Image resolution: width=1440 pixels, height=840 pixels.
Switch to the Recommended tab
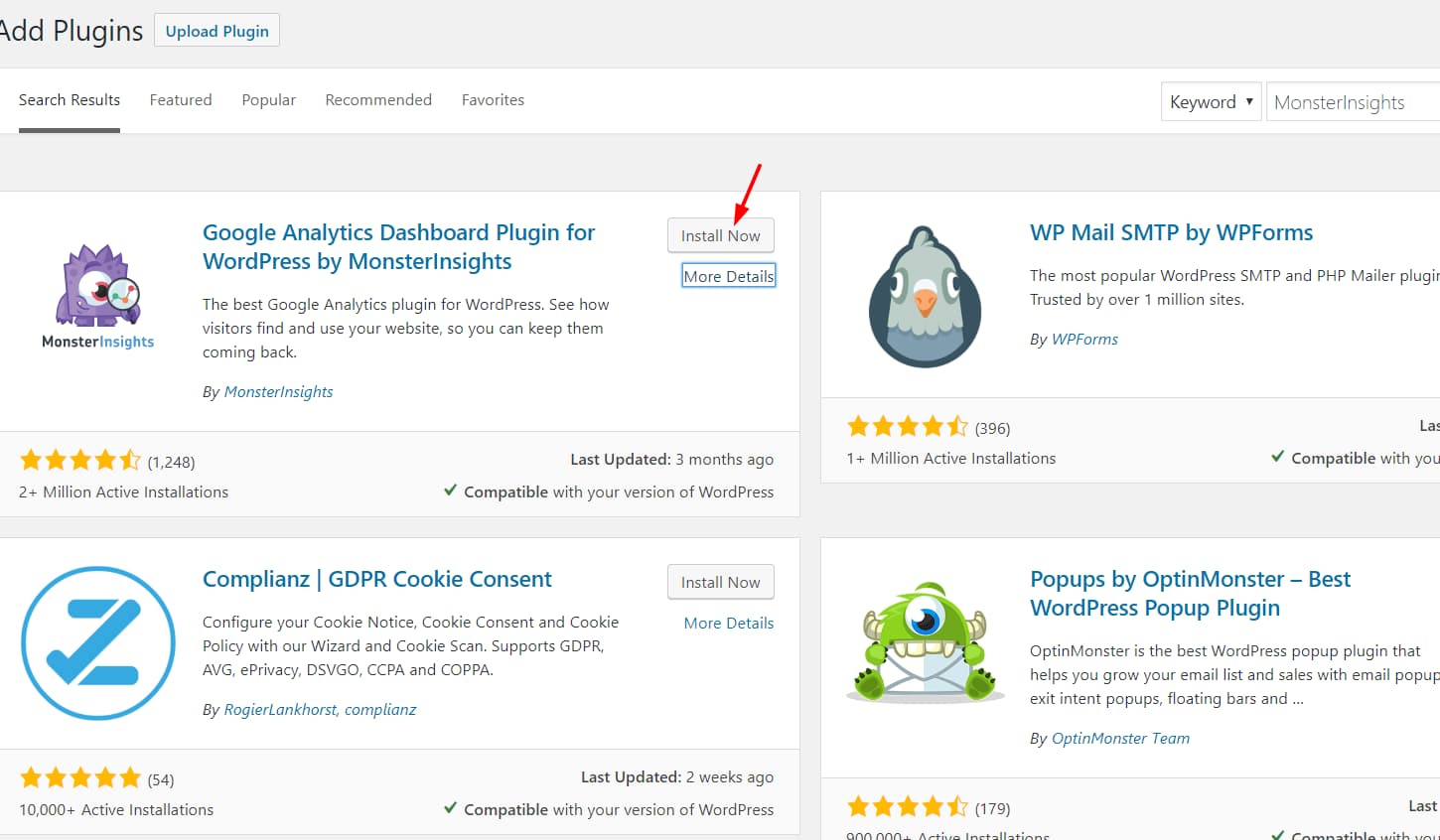coord(378,99)
